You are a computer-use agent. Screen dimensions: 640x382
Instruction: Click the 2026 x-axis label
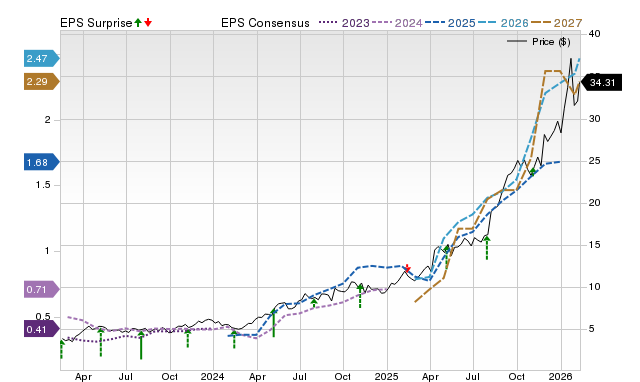[560, 376]
